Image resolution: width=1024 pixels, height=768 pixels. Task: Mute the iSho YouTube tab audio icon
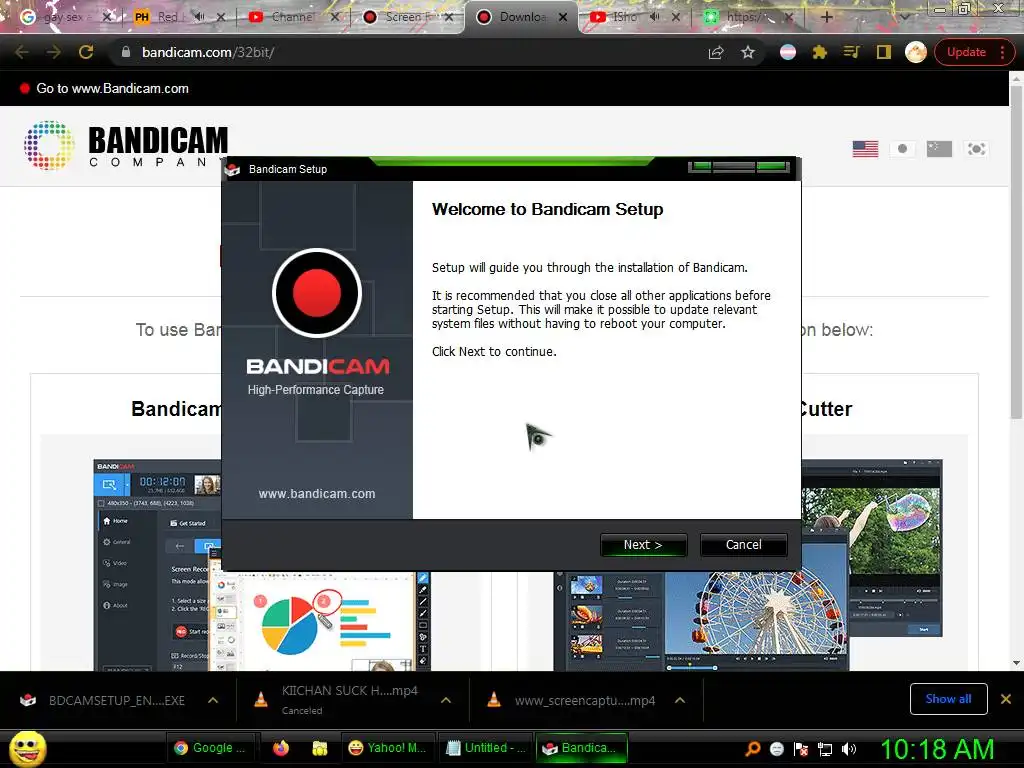point(655,17)
